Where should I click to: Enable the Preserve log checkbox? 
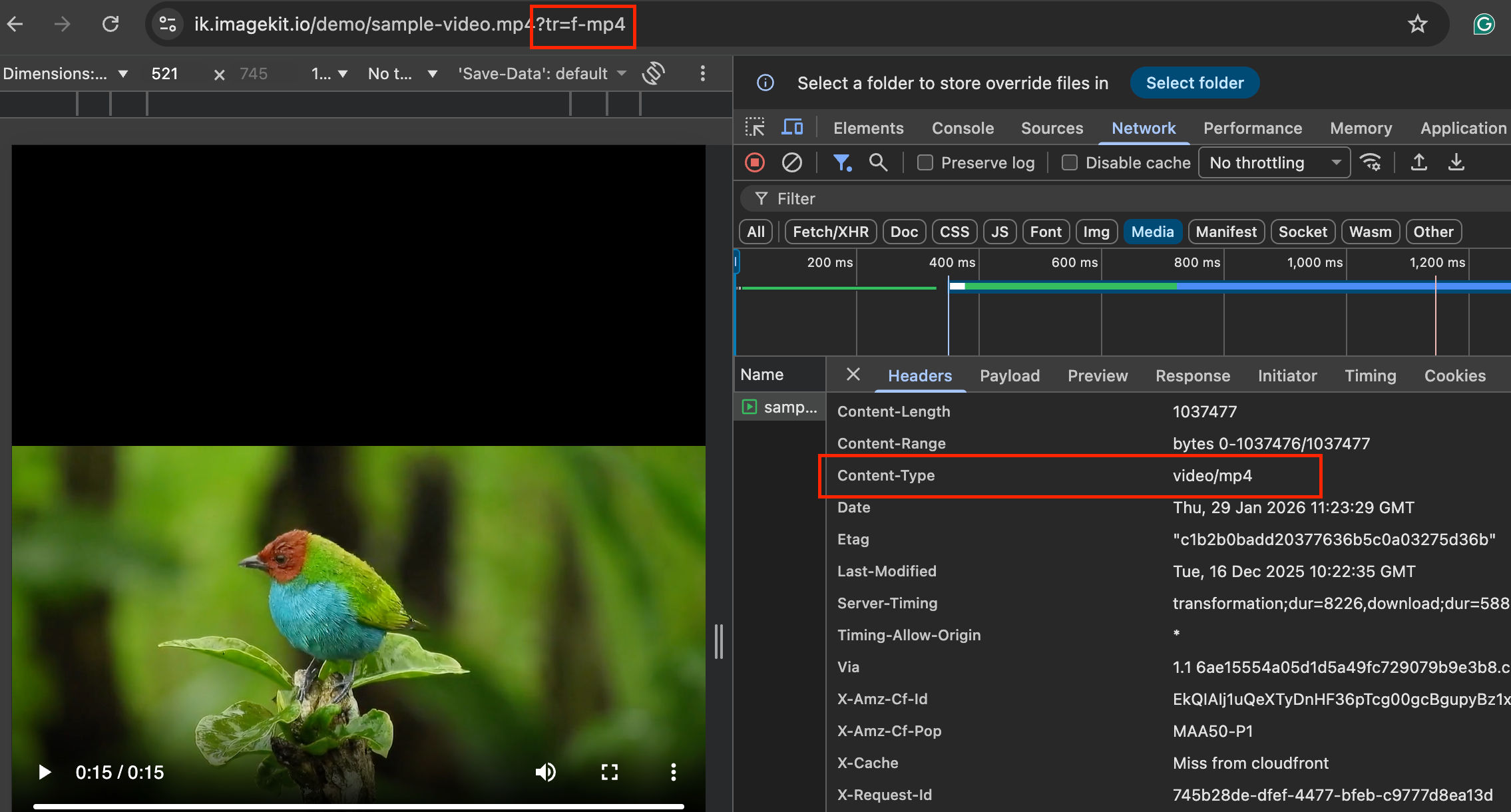point(925,162)
